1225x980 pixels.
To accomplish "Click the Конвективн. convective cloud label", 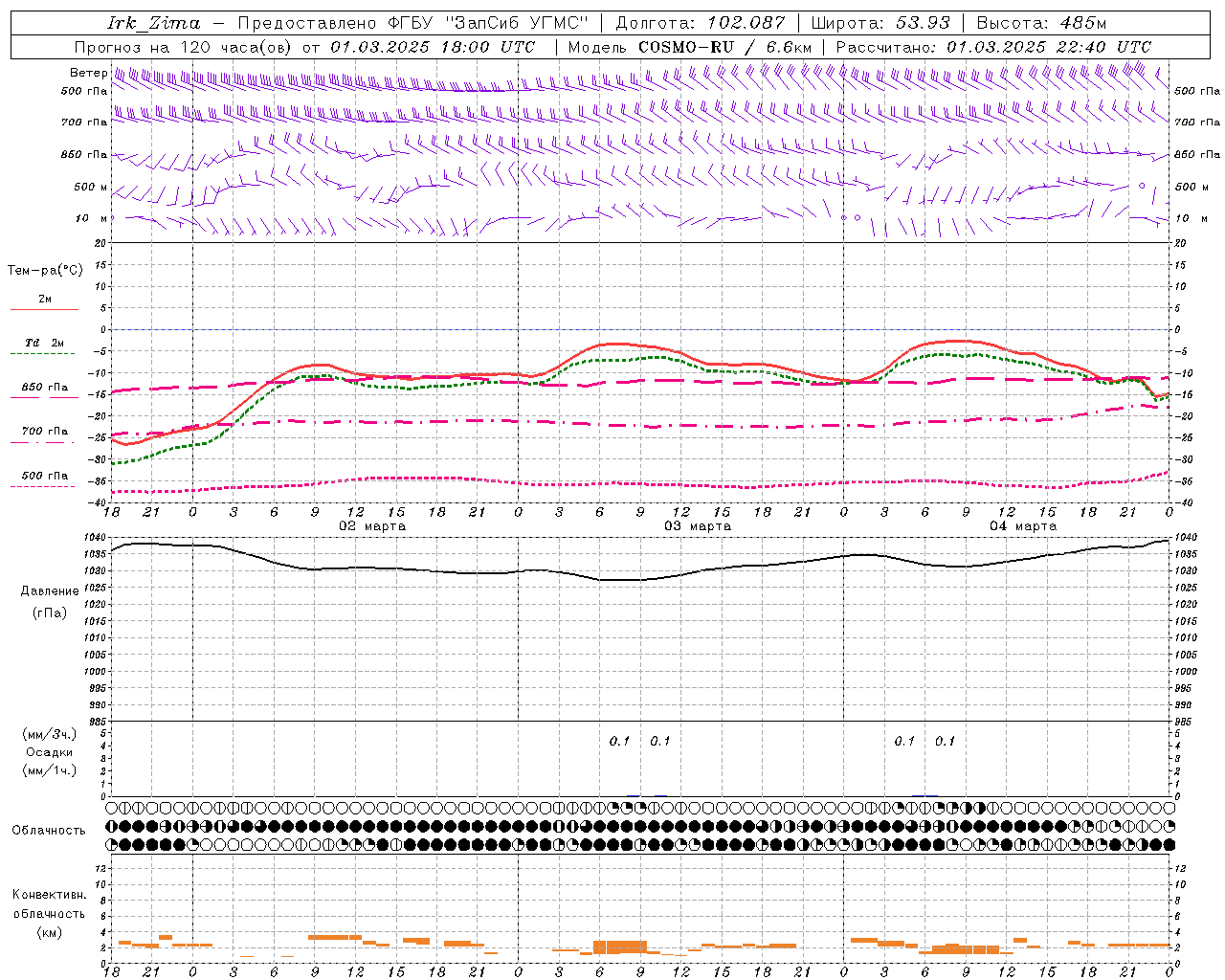I will pos(49,895).
